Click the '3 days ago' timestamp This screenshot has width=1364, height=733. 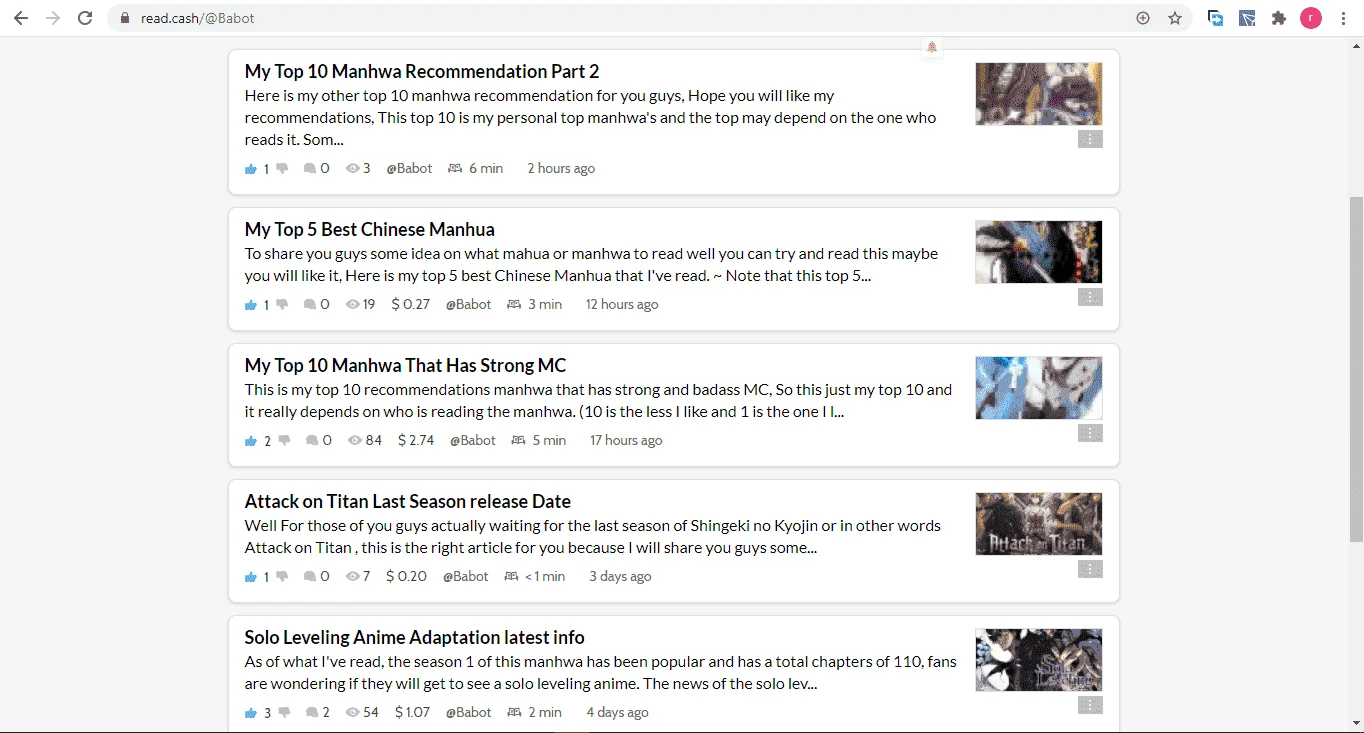pos(620,576)
